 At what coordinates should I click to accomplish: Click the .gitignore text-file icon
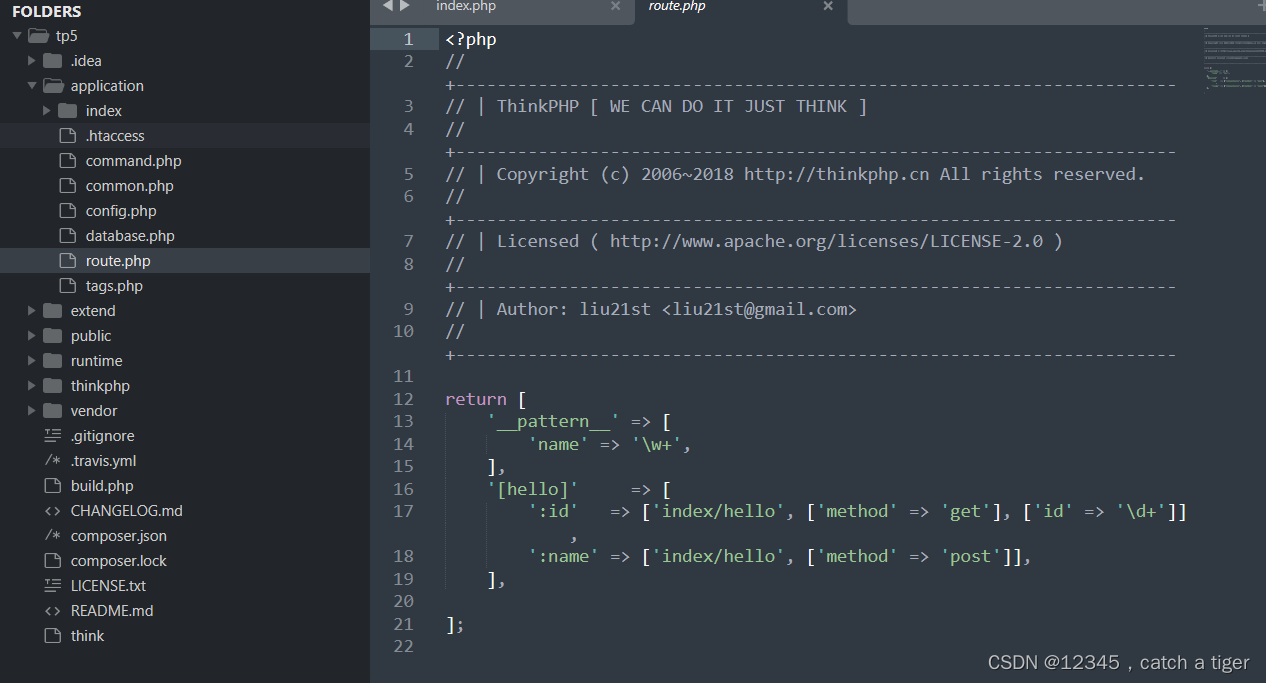(53, 436)
